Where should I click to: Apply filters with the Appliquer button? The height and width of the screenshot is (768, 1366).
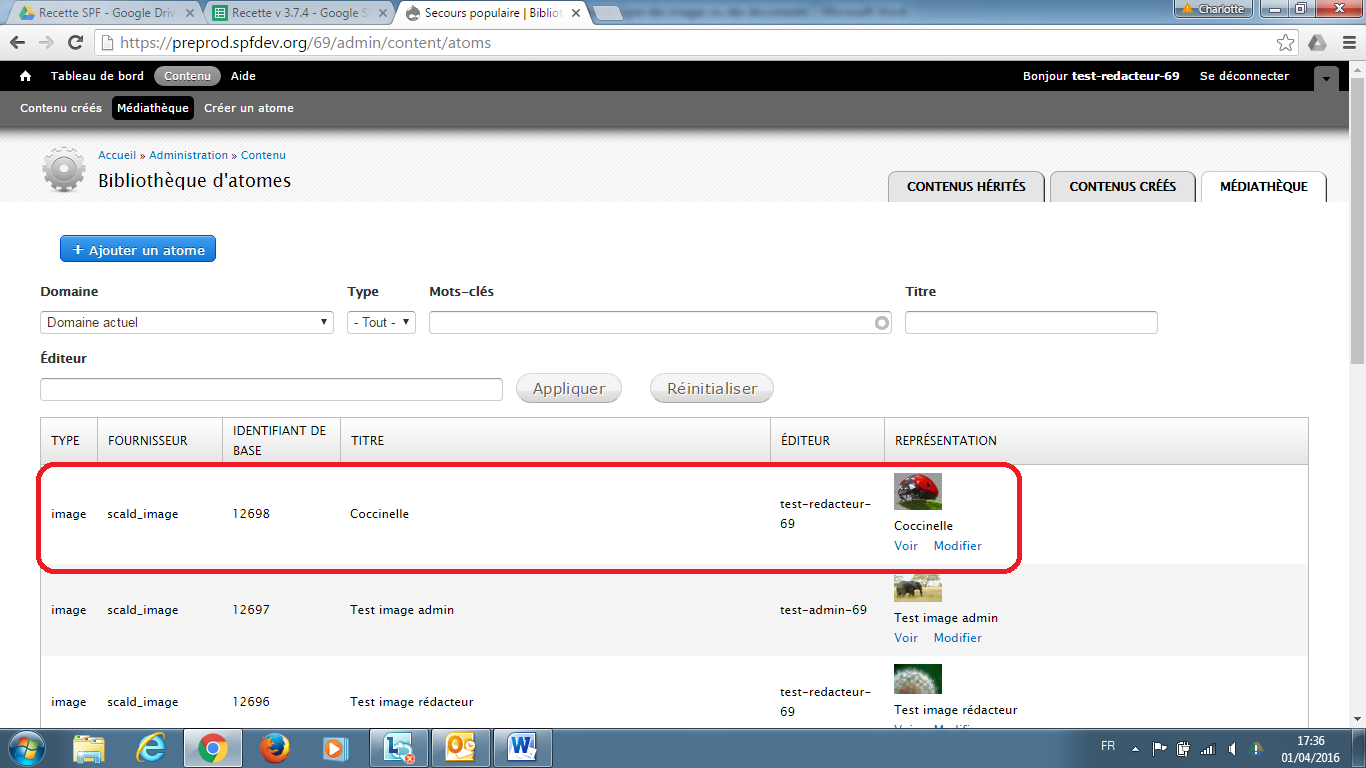(x=568, y=389)
